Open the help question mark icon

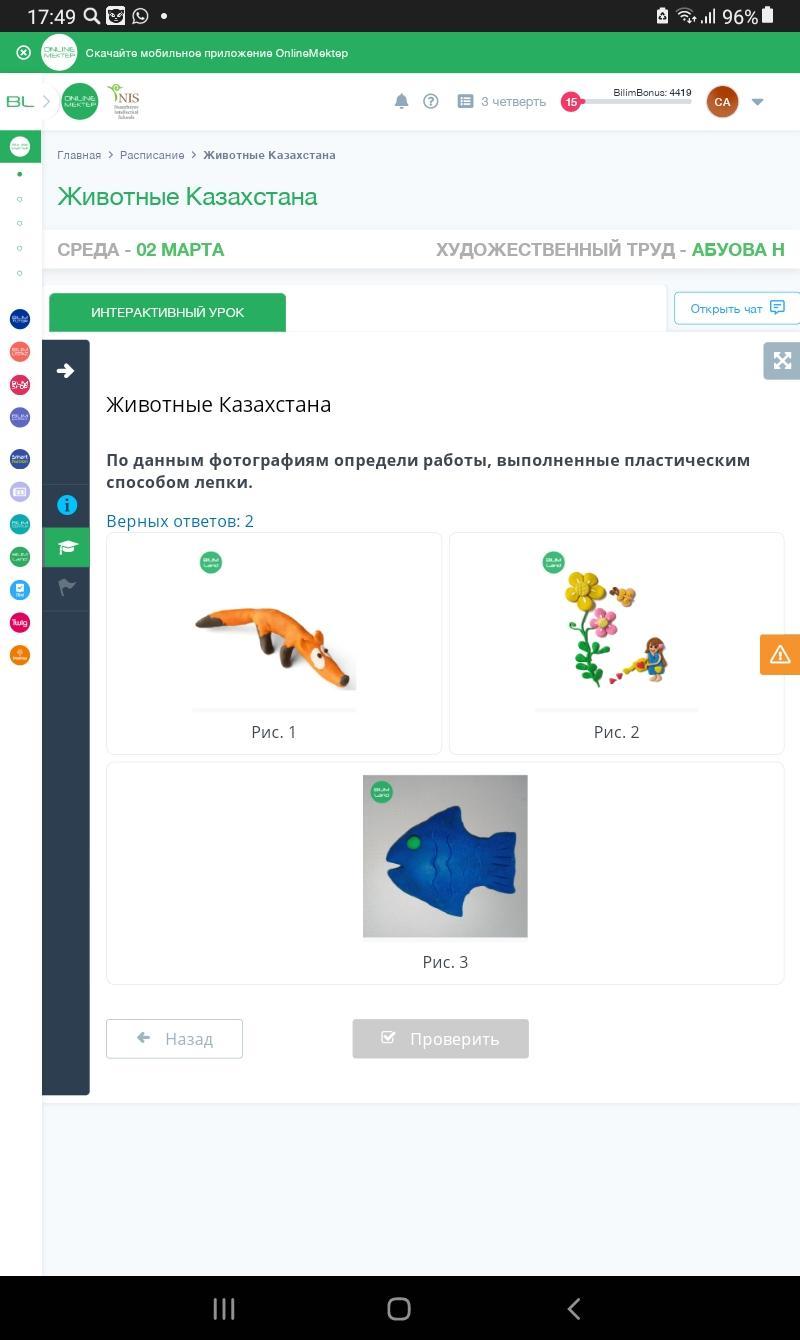(x=431, y=101)
